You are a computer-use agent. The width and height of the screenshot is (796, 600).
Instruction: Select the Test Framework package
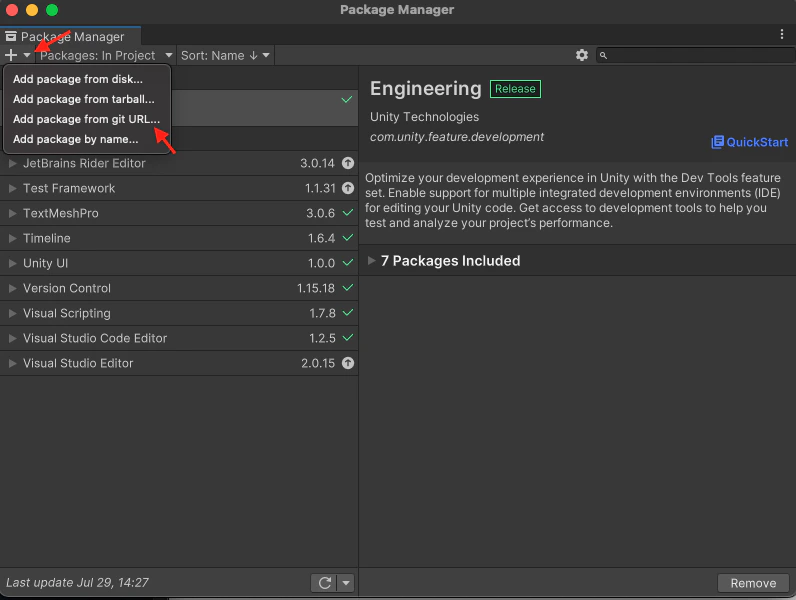179,188
